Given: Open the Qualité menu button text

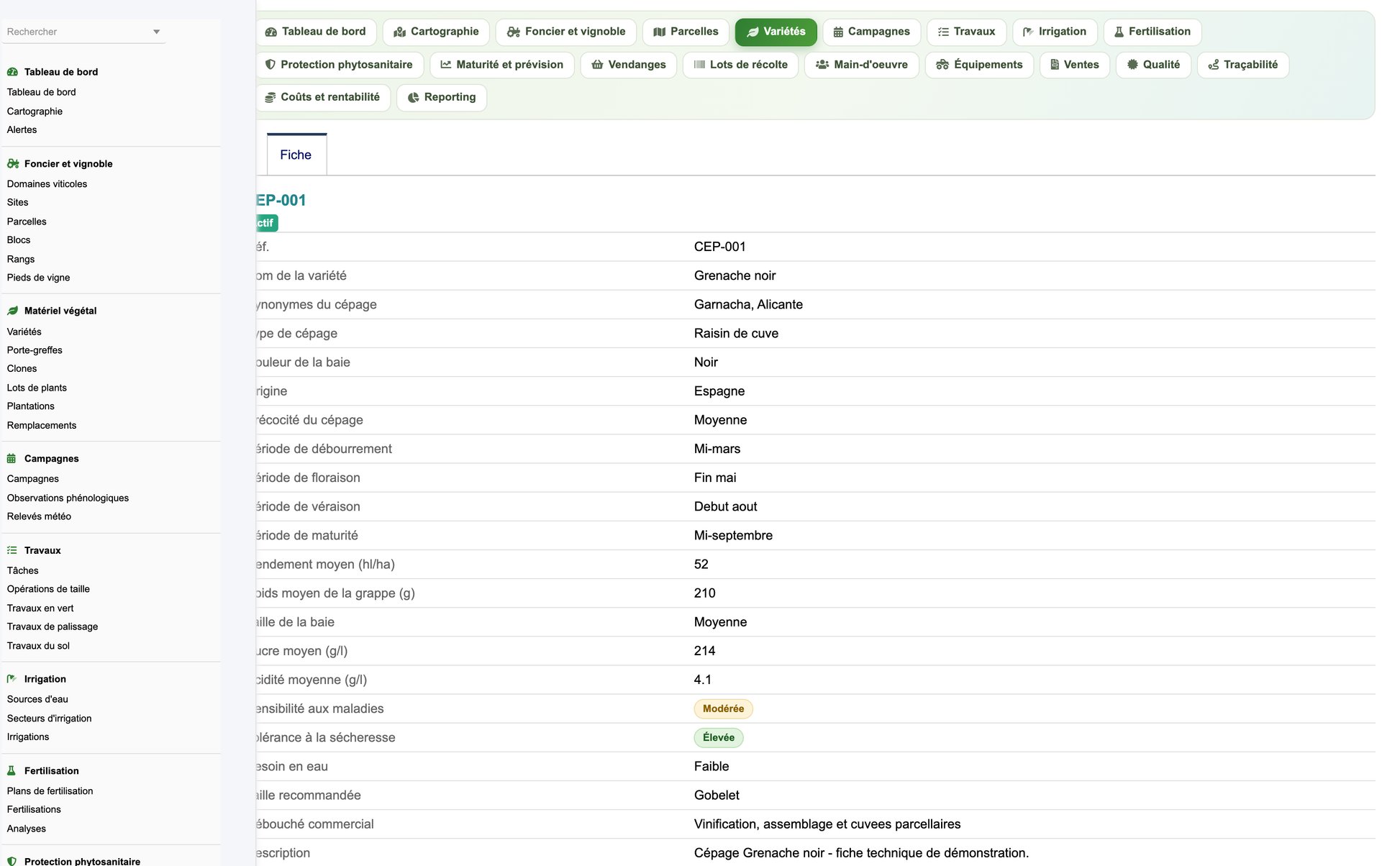Looking at the screenshot, I should pos(1161,65).
